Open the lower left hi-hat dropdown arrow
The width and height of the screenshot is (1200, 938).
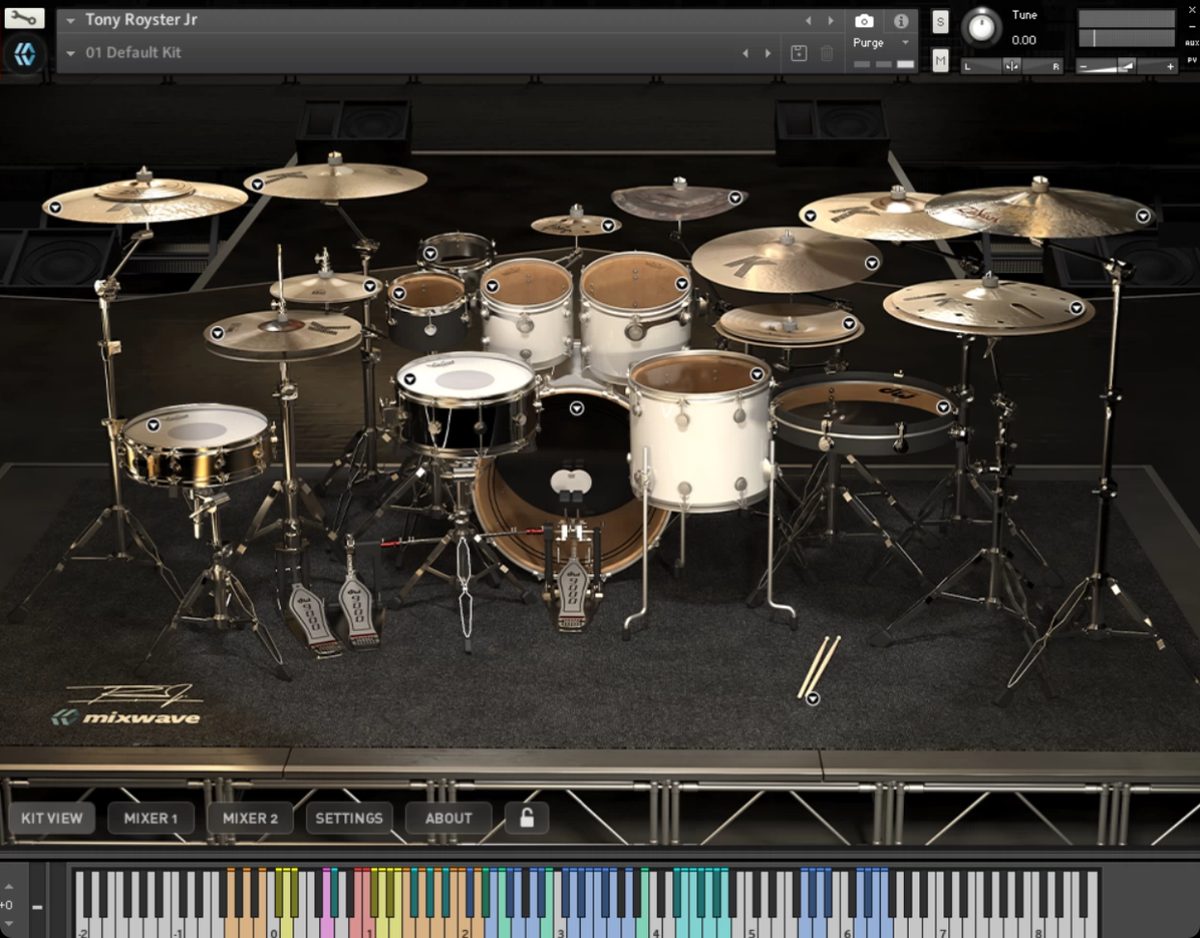pos(217,333)
